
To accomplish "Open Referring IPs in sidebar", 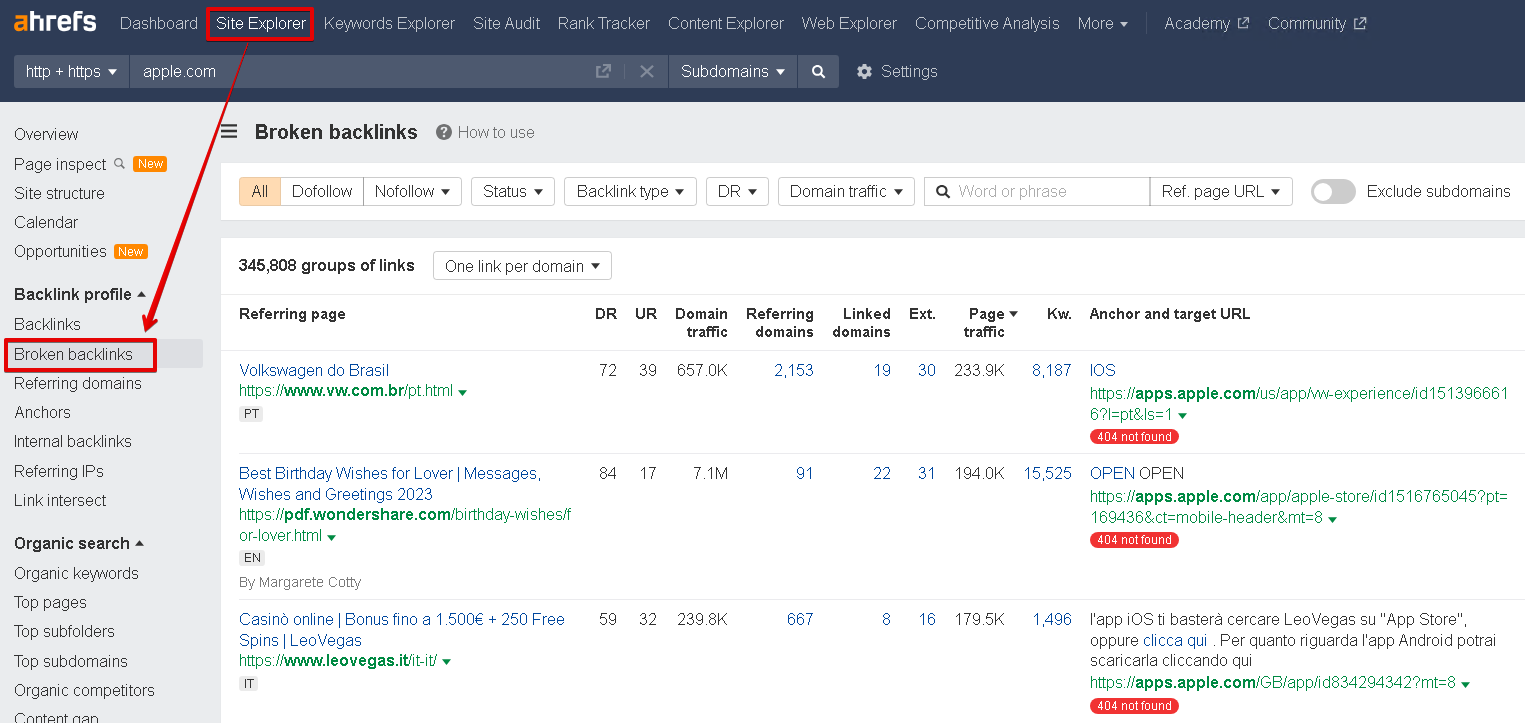I will pyautogui.click(x=59, y=471).
